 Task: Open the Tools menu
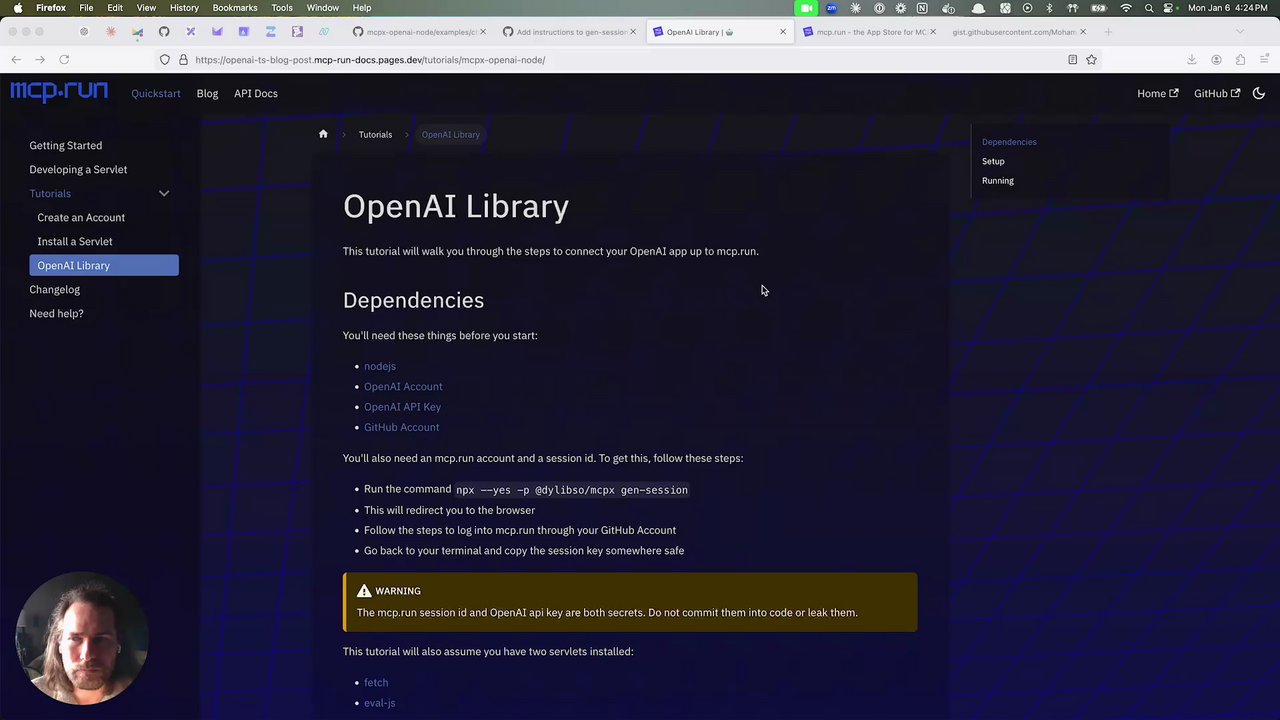(x=282, y=8)
